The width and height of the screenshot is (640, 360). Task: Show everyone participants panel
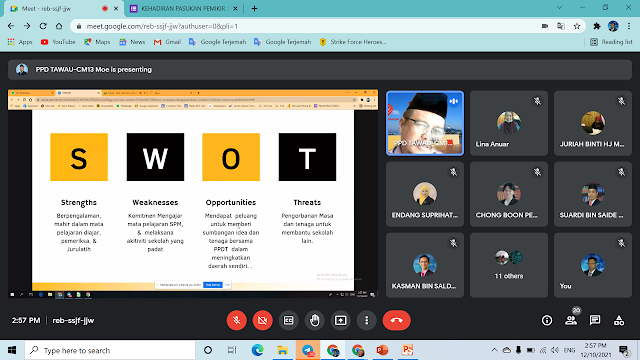[x=571, y=320]
